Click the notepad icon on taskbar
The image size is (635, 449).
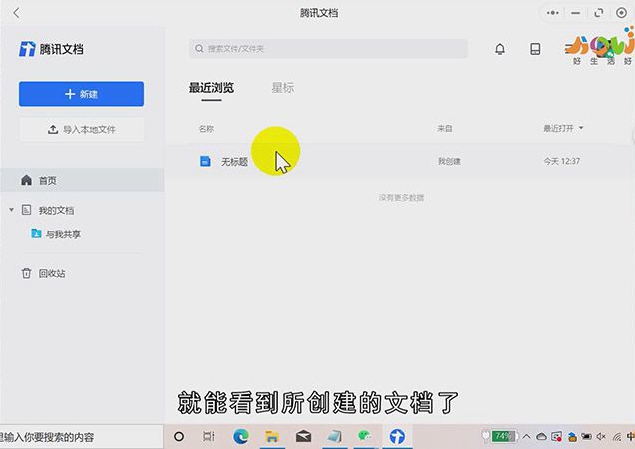click(335, 436)
